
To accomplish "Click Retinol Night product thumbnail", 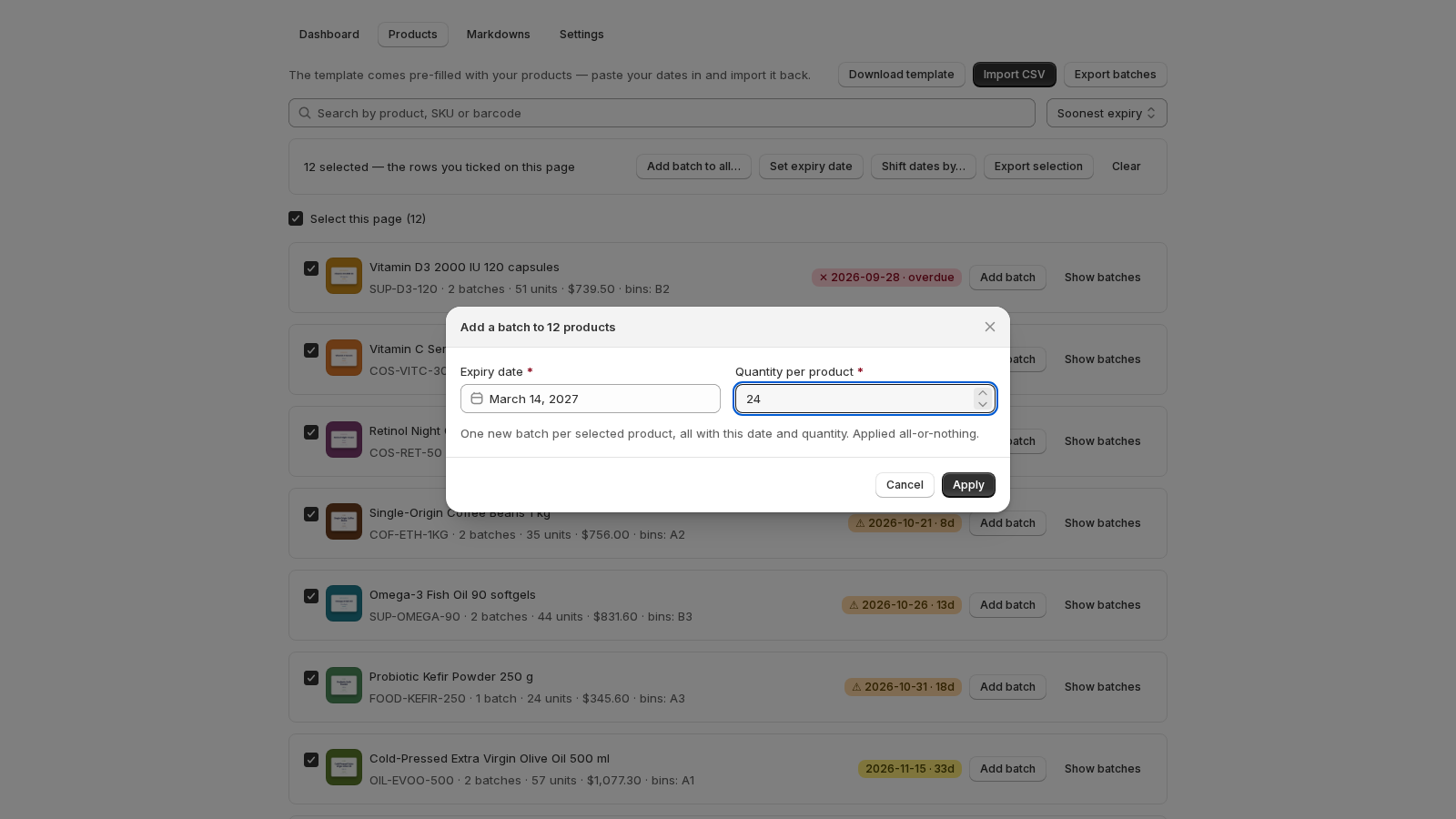I will coord(344,440).
